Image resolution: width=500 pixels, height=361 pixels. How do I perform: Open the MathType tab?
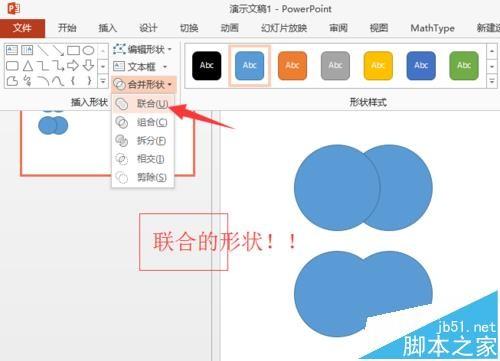point(433,28)
